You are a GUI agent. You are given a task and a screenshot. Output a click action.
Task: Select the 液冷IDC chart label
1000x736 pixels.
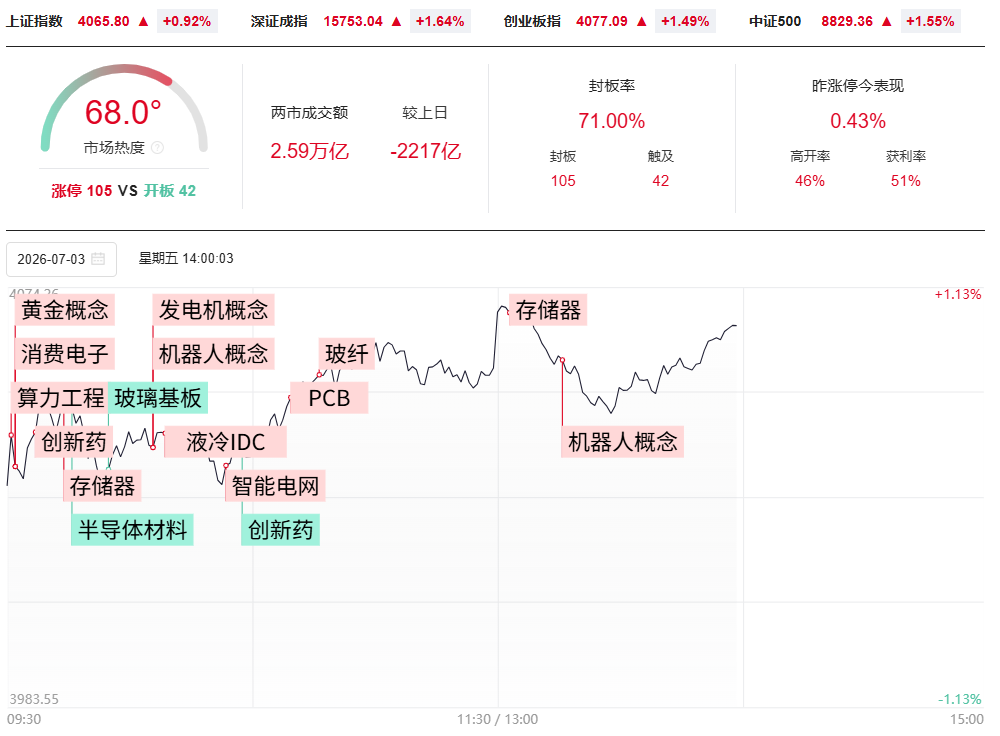pyautogui.click(x=225, y=442)
